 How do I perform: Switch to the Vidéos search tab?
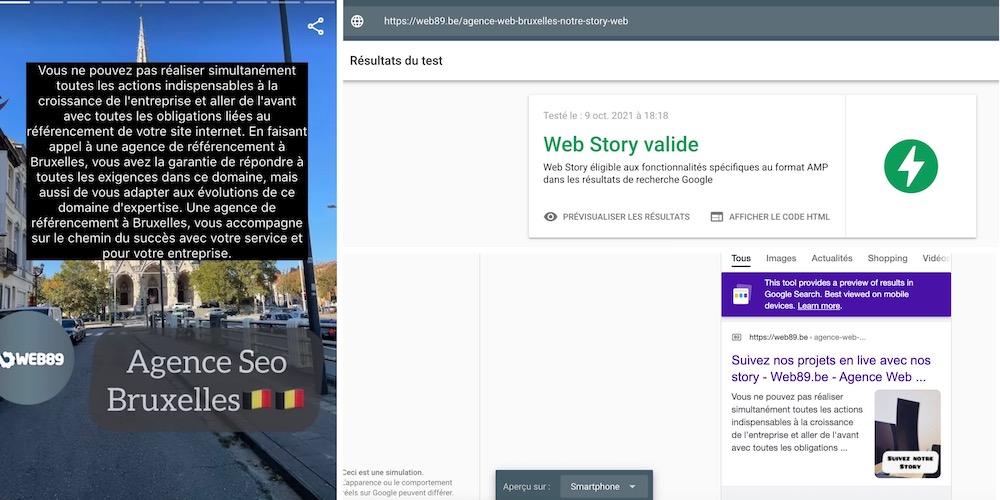coord(936,258)
